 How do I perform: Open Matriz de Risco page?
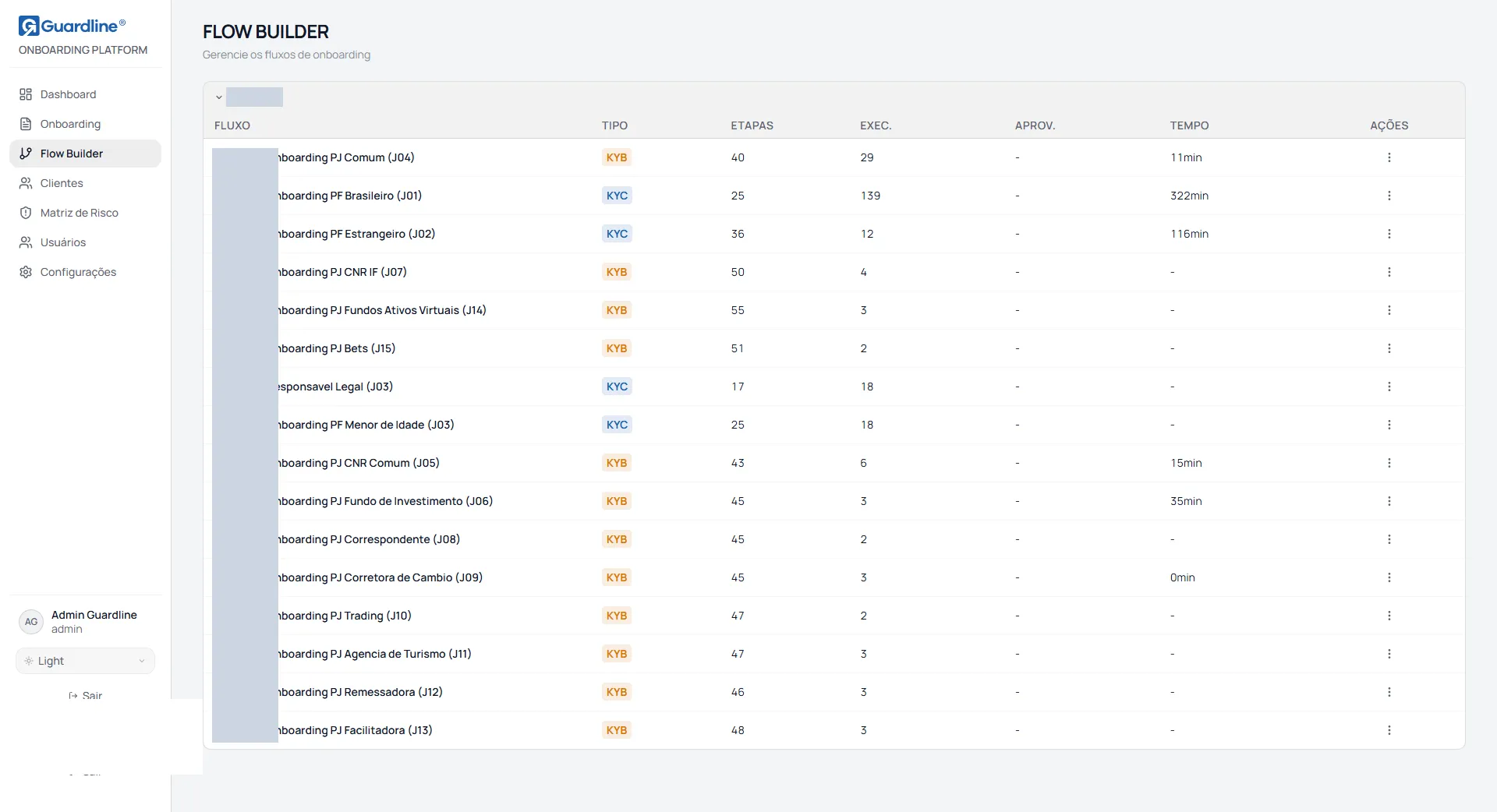85,213
